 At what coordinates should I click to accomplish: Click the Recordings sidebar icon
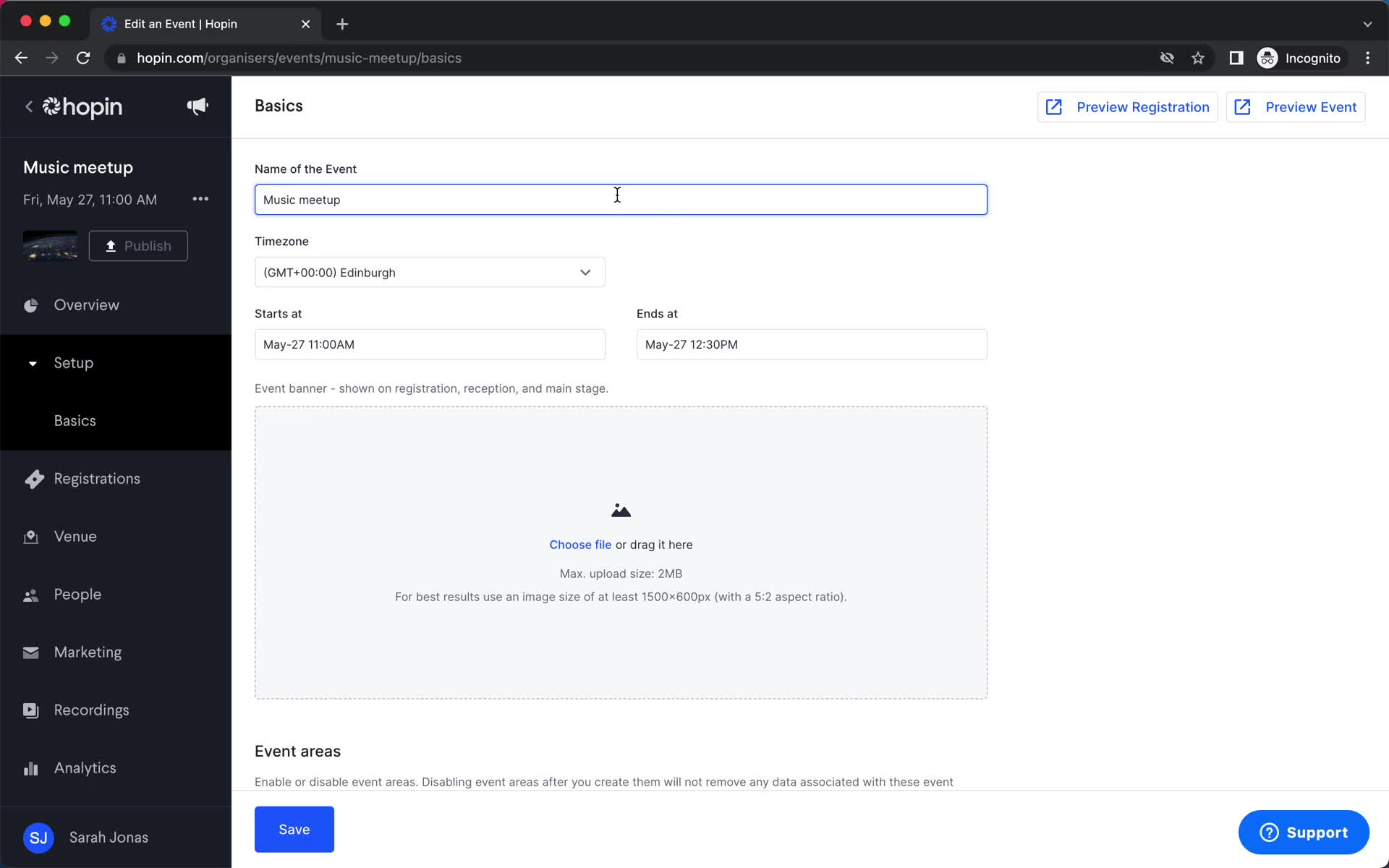coord(30,709)
